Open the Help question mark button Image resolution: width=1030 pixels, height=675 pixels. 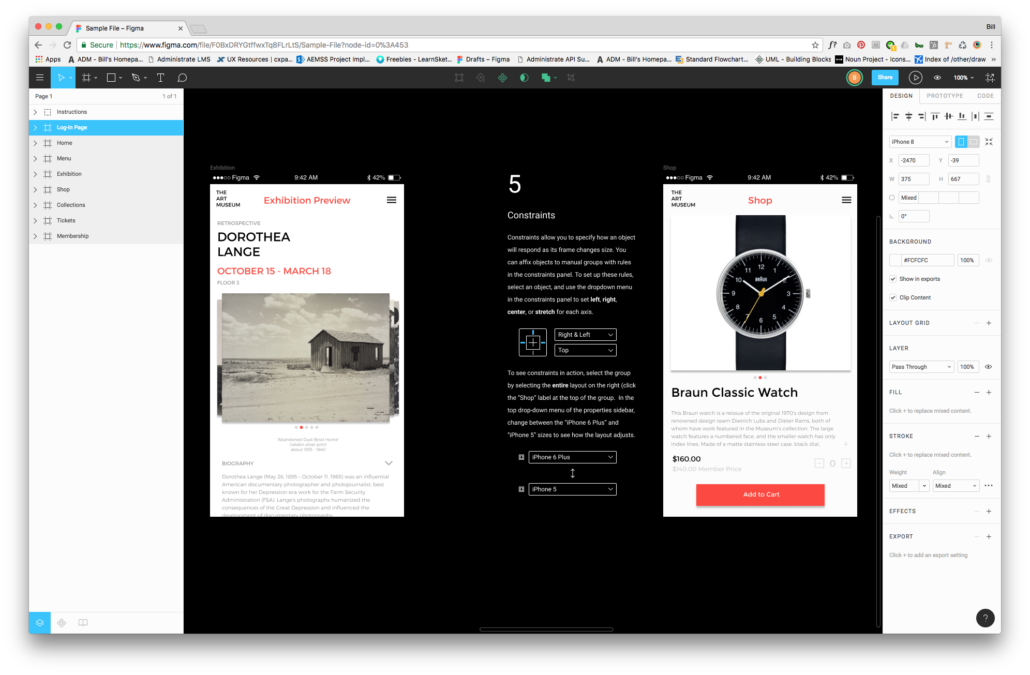985,618
